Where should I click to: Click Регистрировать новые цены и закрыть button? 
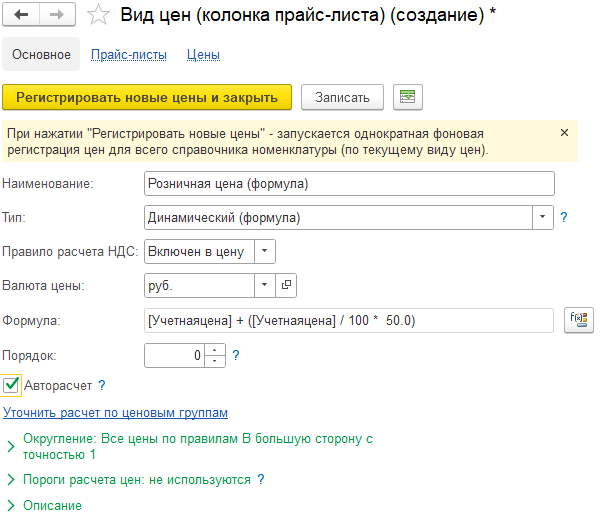147,97
